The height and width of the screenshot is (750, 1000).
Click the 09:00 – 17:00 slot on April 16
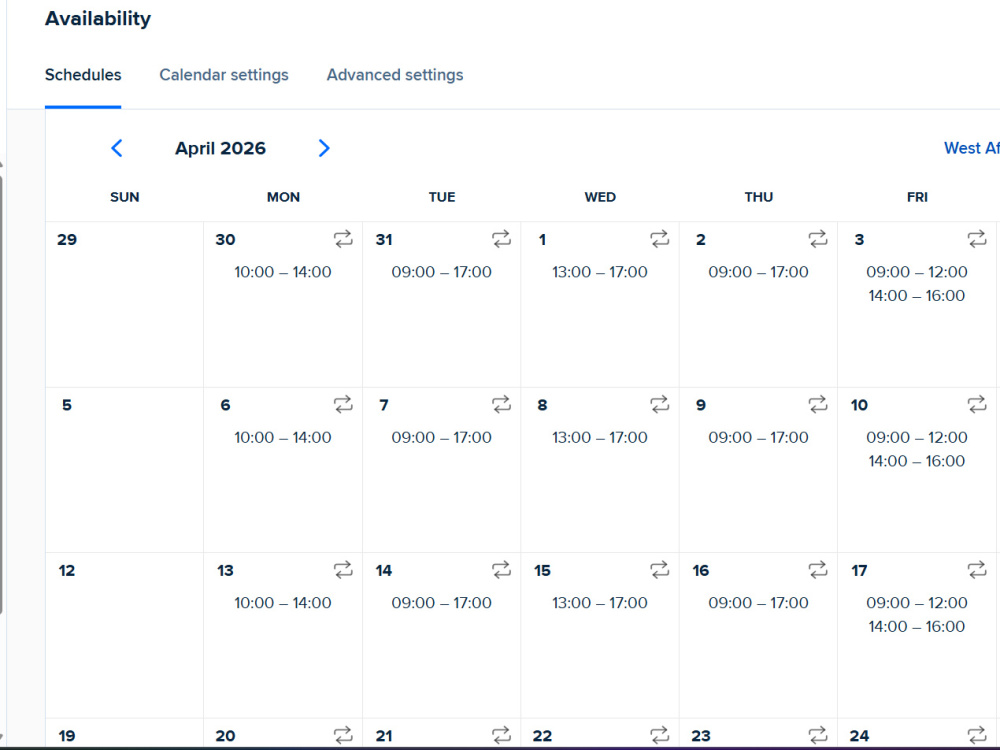pos(758,603)
